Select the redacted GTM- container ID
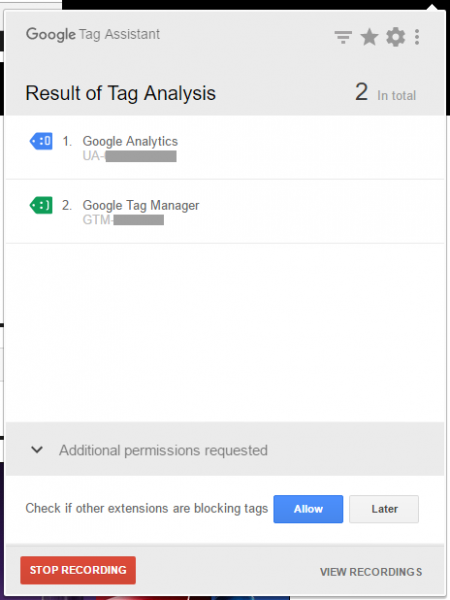The image size is (450, 600). tap(123, 220)
